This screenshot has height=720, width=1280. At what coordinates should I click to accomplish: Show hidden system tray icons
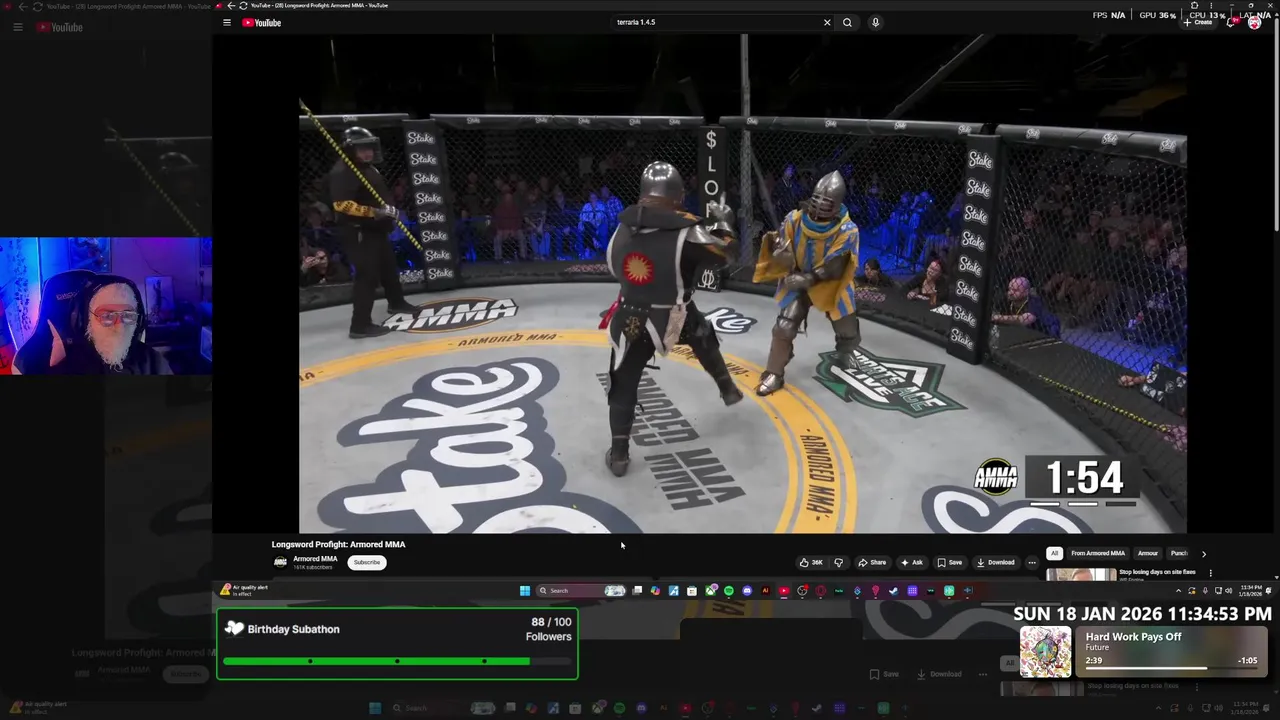coord(1179,590)
